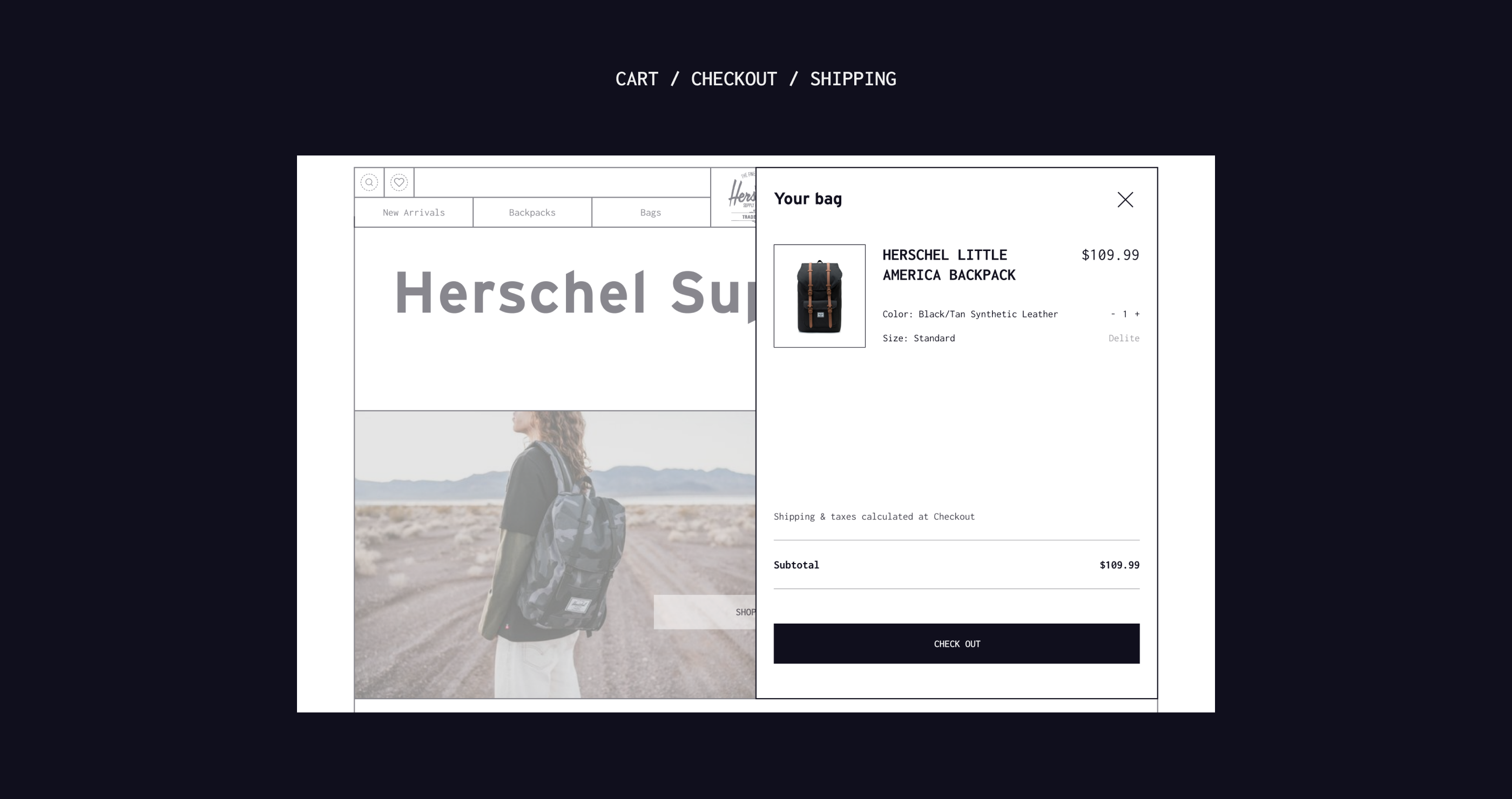Viewport: 1512px width, 799px height.
Task: Click the empty header search field area
Action: click(x=562, y=182)
